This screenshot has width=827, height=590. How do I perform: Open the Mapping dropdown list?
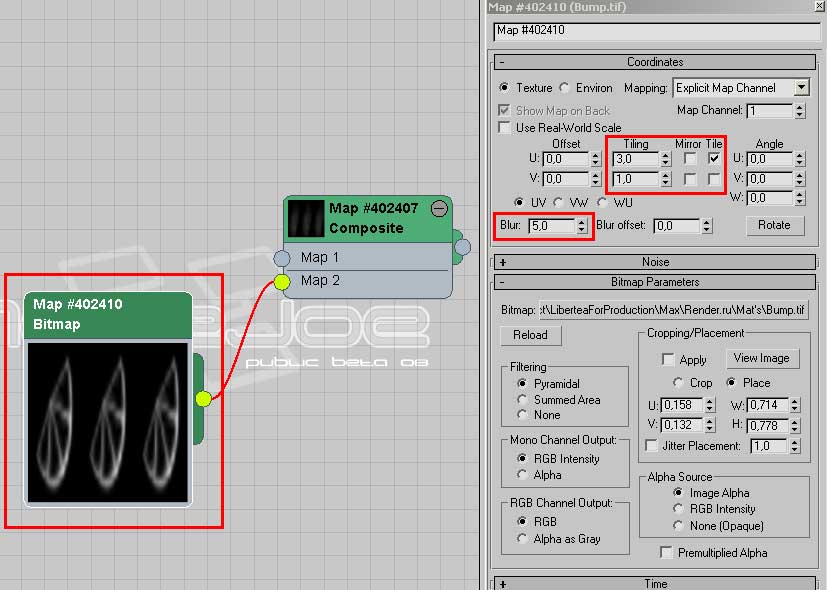coord(801,88)
